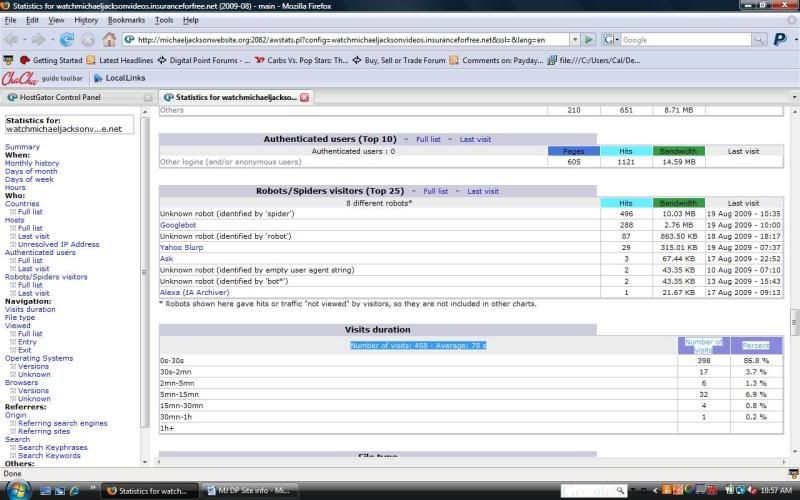Image resolution: width=800 pixels, height=500 pixels.
Task: Click the status bar icon at far right
Action: 793,473
